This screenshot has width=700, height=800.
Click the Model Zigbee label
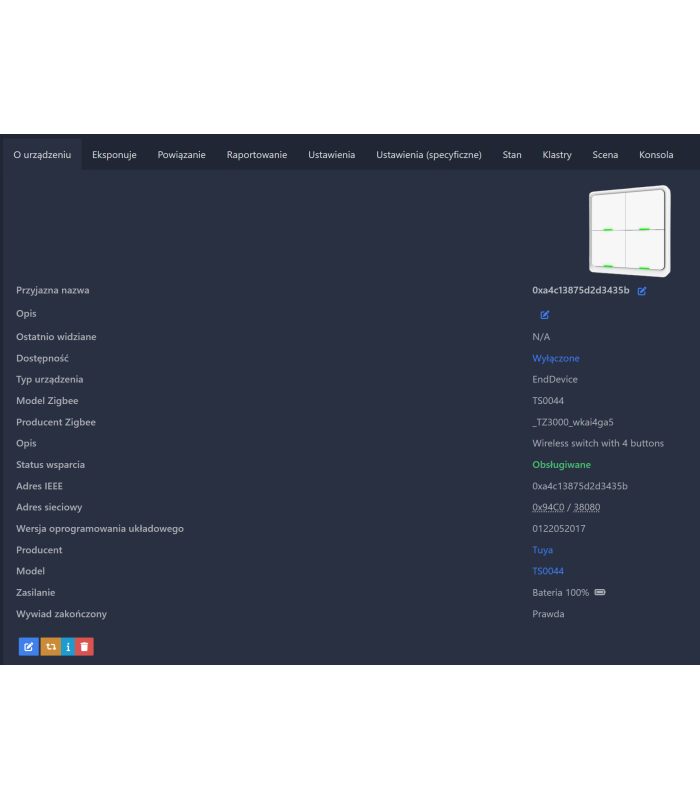pos(47,401)
